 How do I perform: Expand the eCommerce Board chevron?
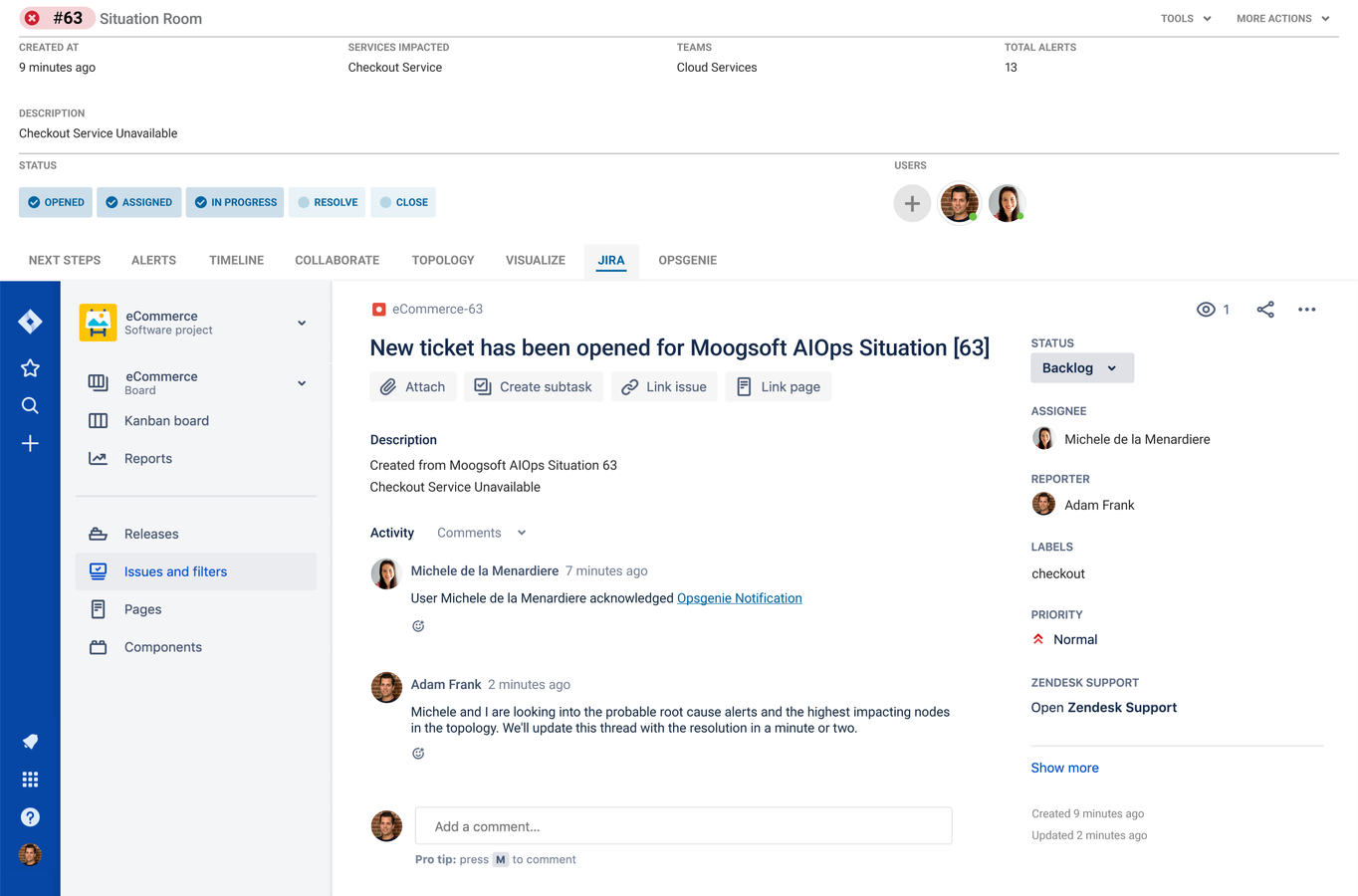click(x=302, y=383)
